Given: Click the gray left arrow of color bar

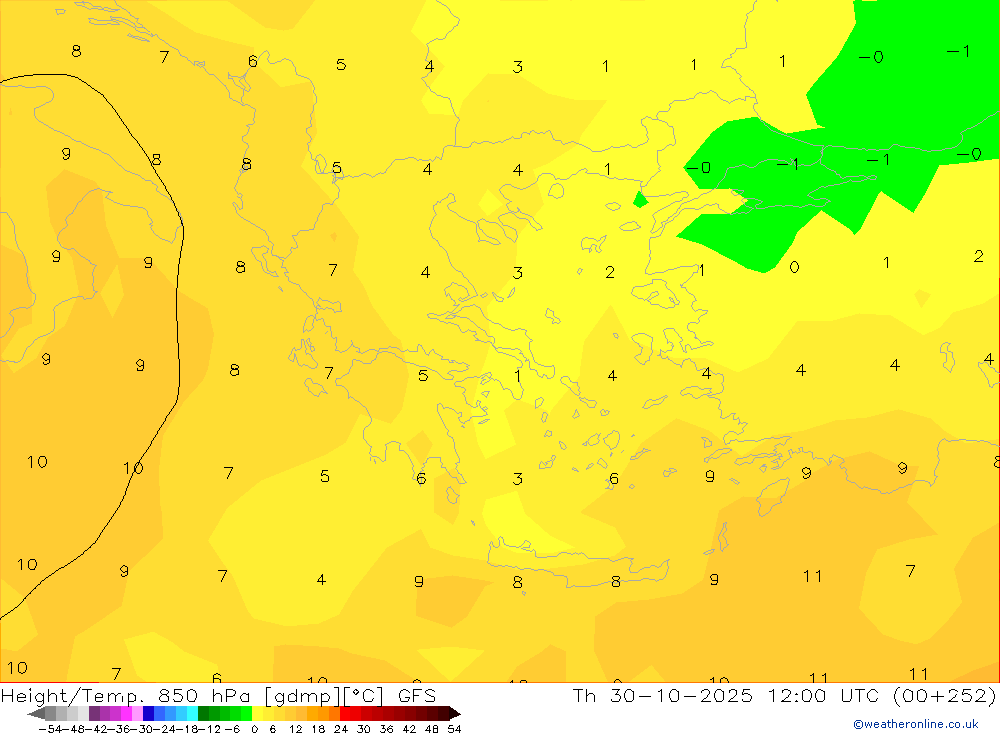Looking at the screenshot, I should click(36, 713).
